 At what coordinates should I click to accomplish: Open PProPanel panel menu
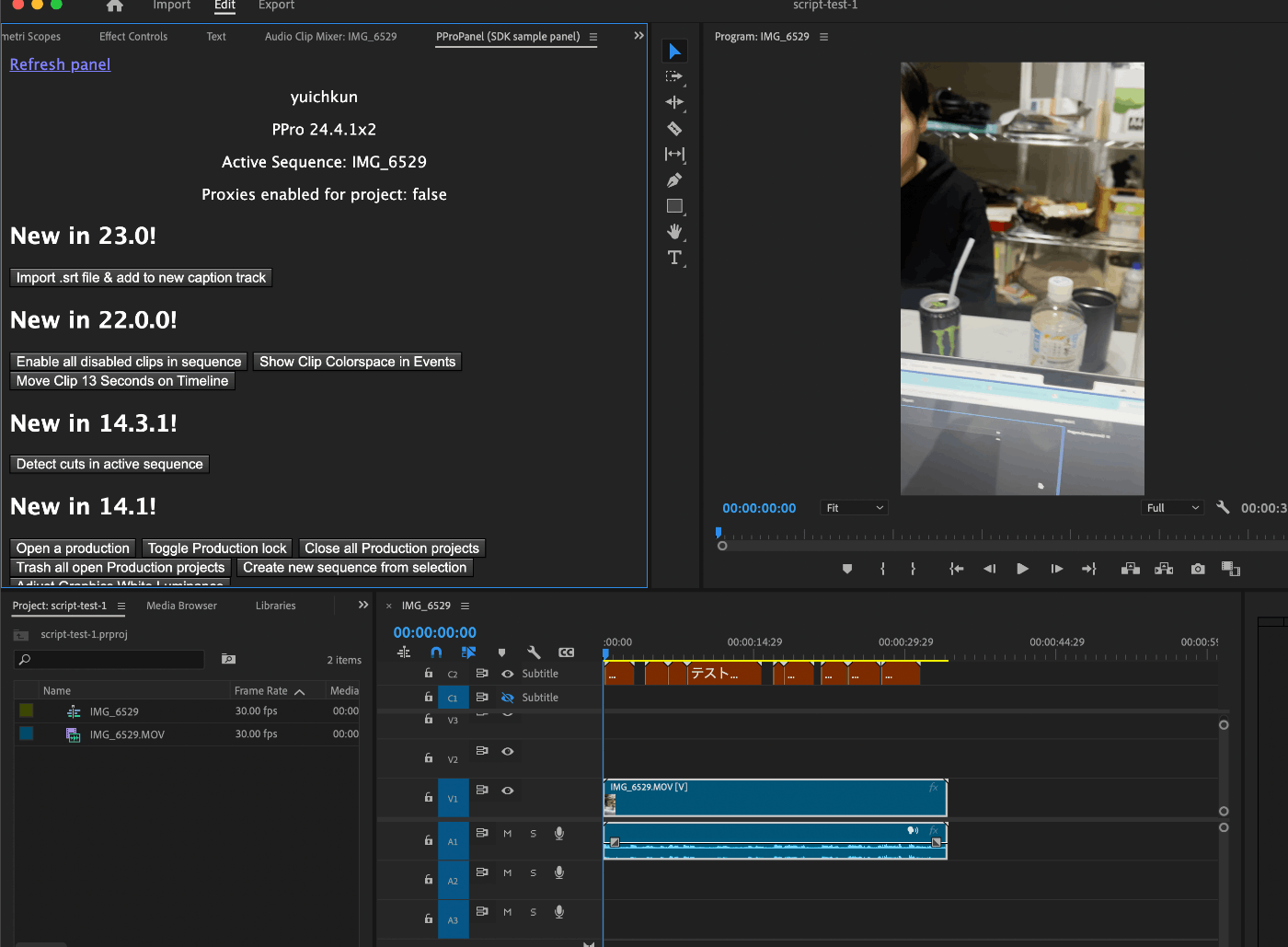point(593,37)
